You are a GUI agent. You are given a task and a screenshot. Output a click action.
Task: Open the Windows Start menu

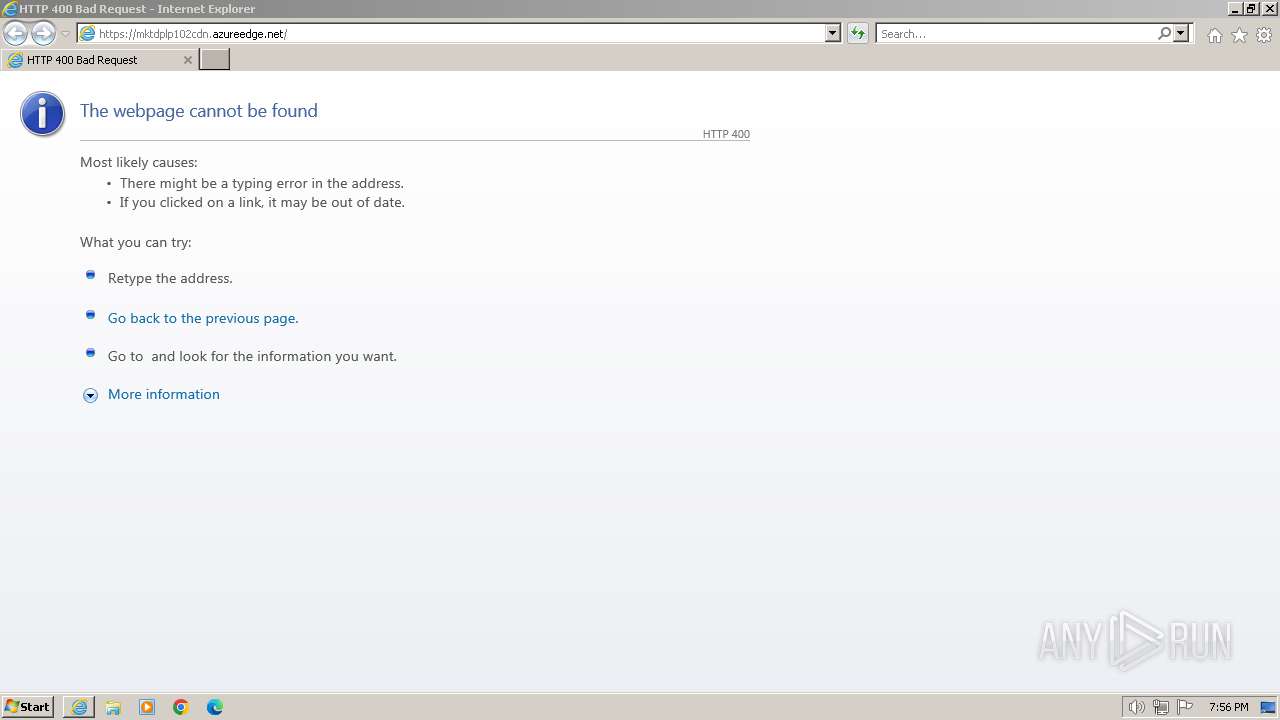click(x=28, y=707)
